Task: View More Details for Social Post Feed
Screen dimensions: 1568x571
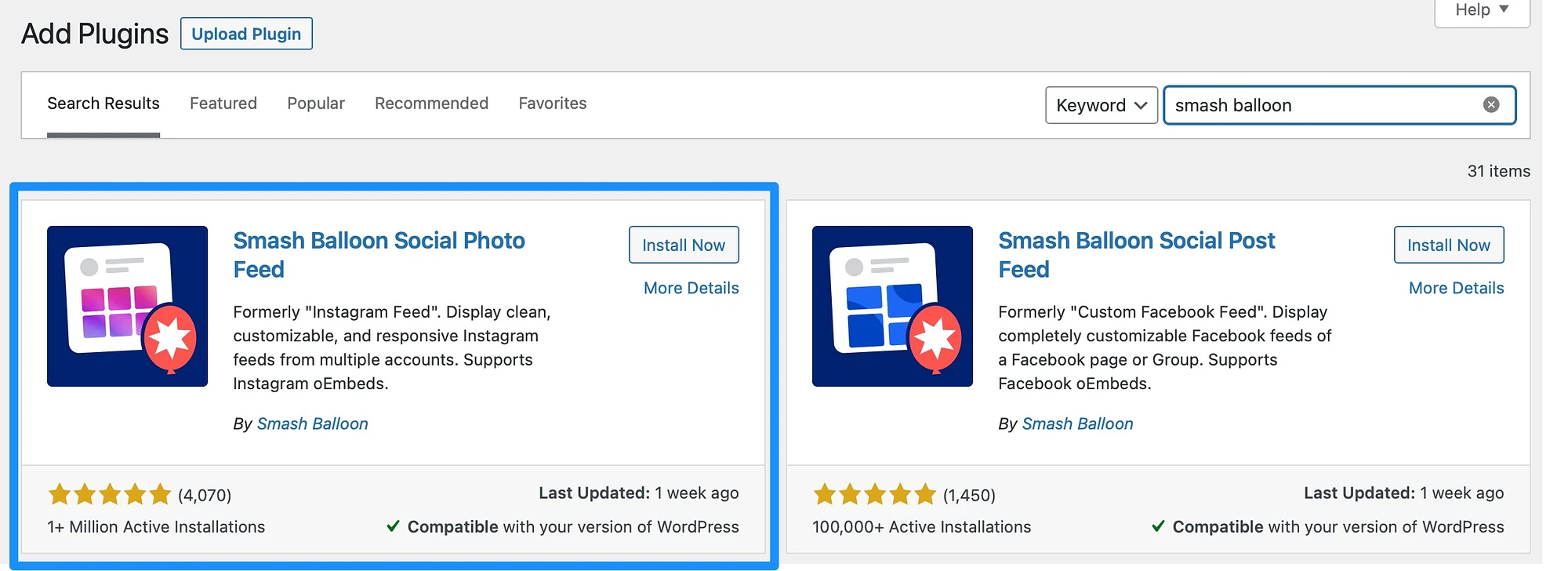Action: tap(1457, 288)
